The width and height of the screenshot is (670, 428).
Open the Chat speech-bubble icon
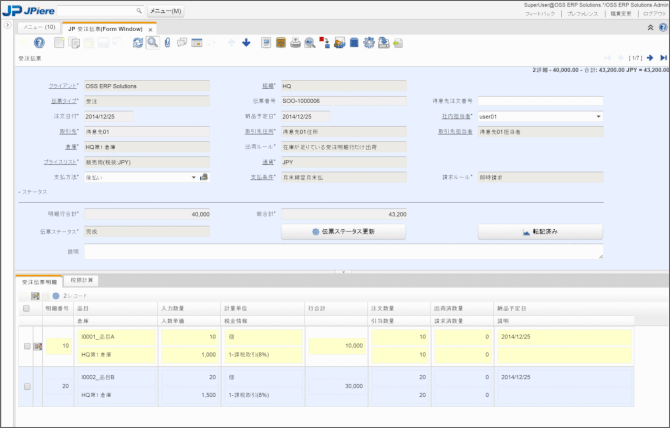pyautogui.click(x=182, y=43)
